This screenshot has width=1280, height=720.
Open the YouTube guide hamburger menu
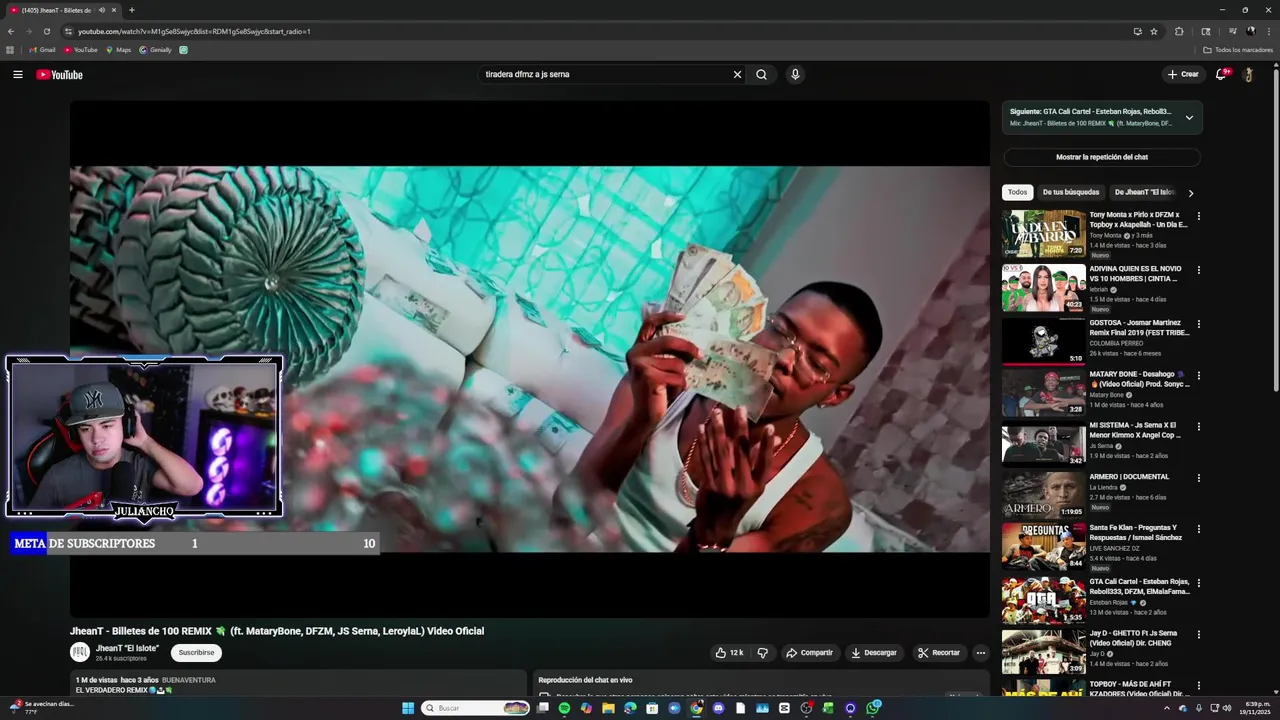(18, 74)
